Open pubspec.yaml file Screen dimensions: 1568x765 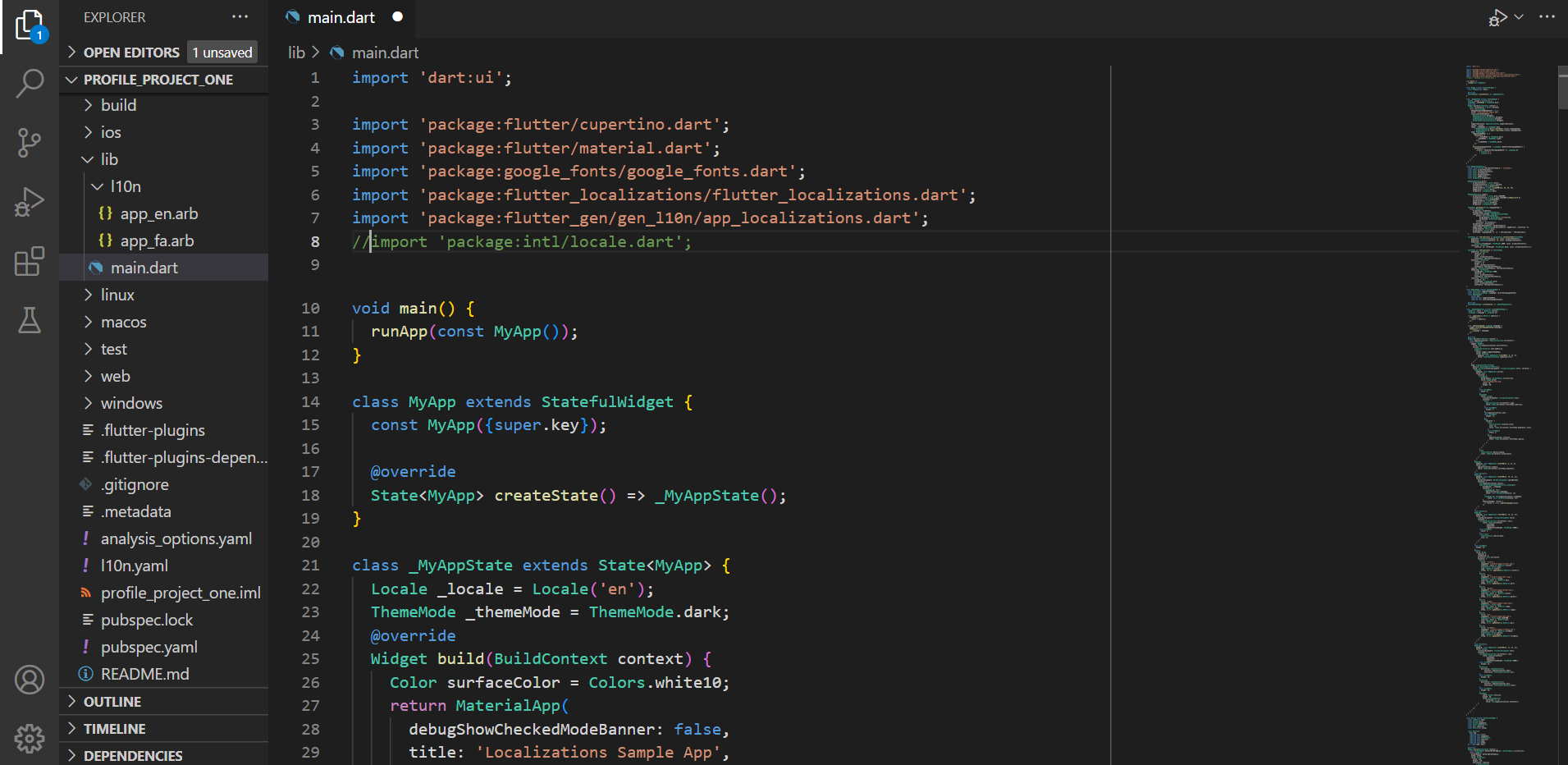pos(163,647)
